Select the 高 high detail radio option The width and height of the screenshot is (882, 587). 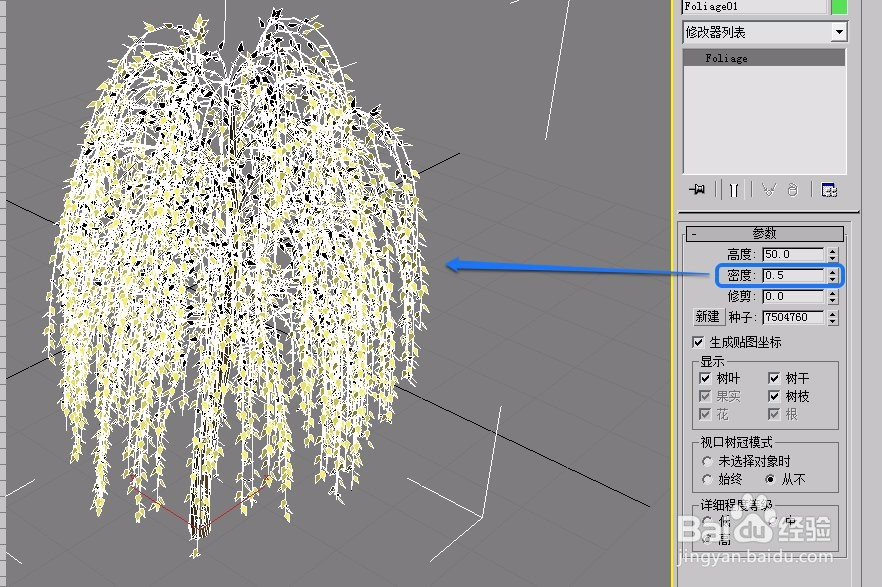[x=708, y=539]
